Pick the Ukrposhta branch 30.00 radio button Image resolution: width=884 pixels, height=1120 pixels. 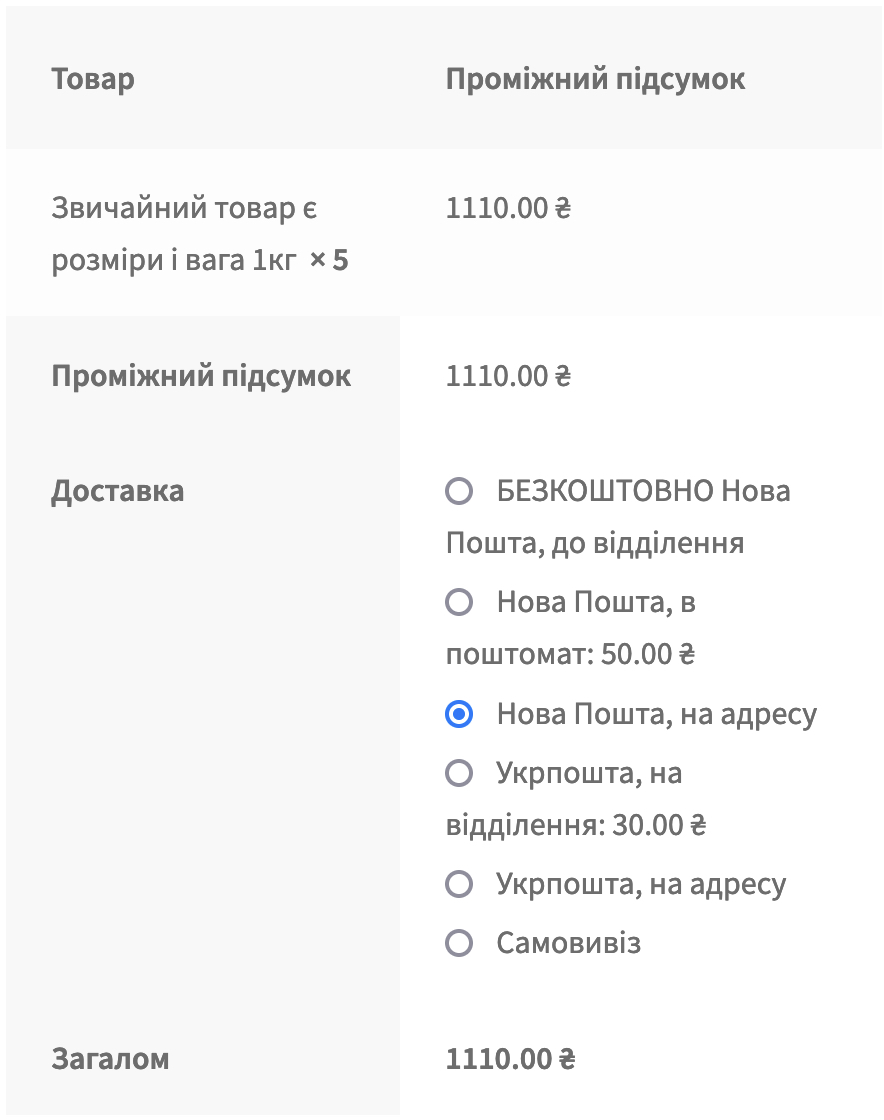coord(458,773)
